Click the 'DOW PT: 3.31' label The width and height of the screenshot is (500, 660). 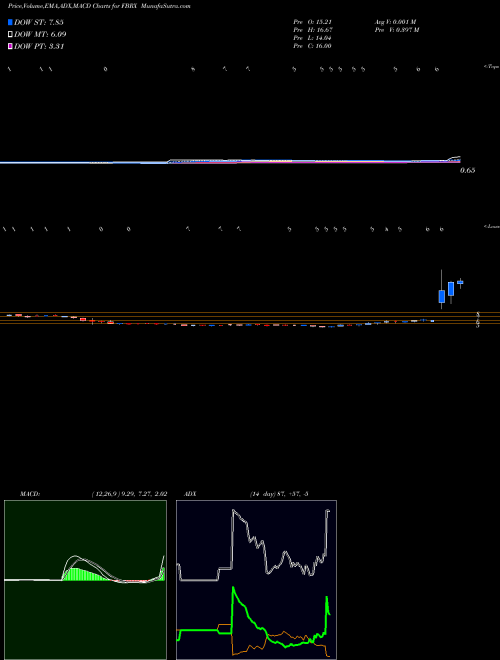tap(39, 46)
